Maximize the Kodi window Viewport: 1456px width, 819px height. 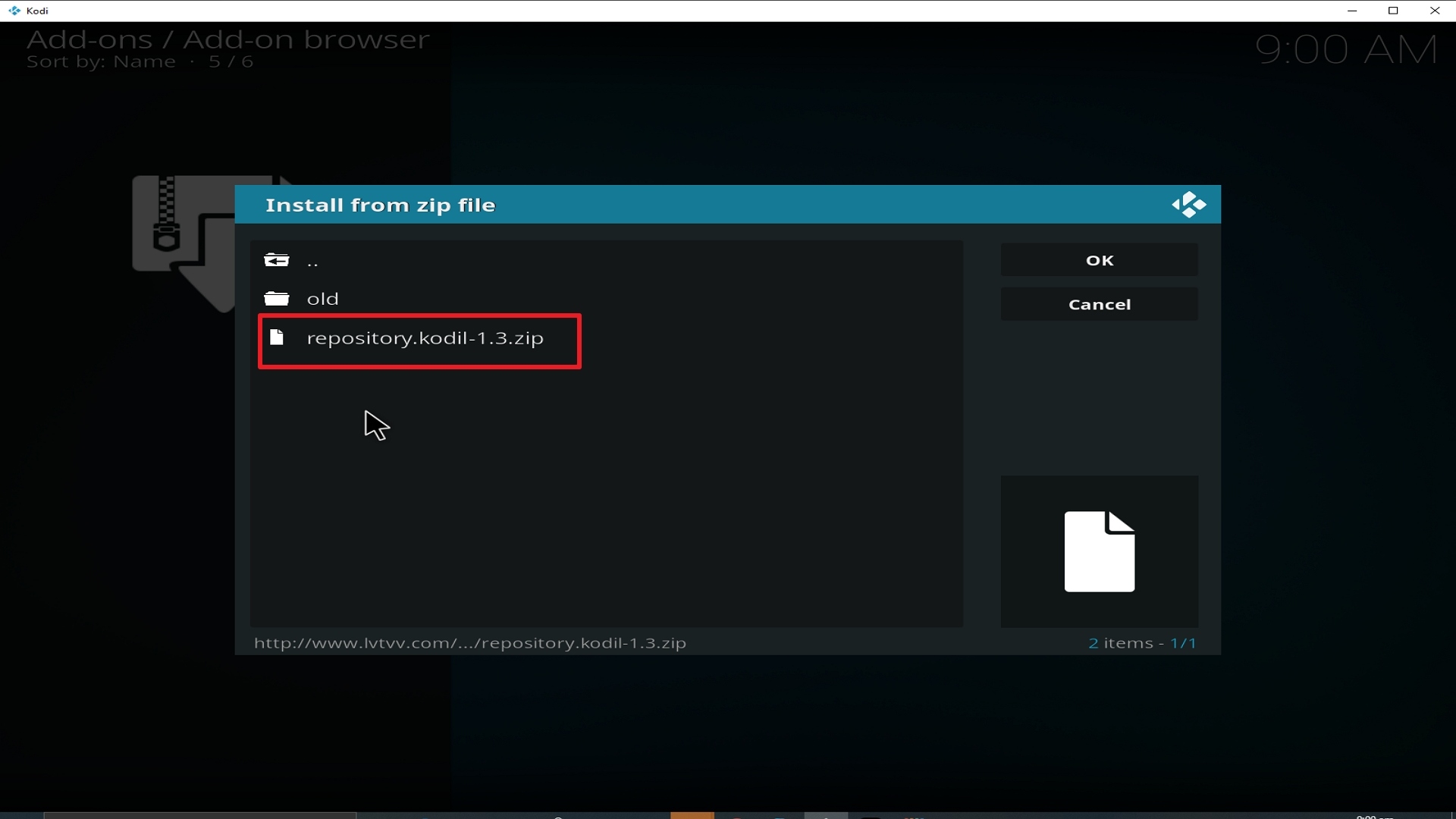[1393, 11]
